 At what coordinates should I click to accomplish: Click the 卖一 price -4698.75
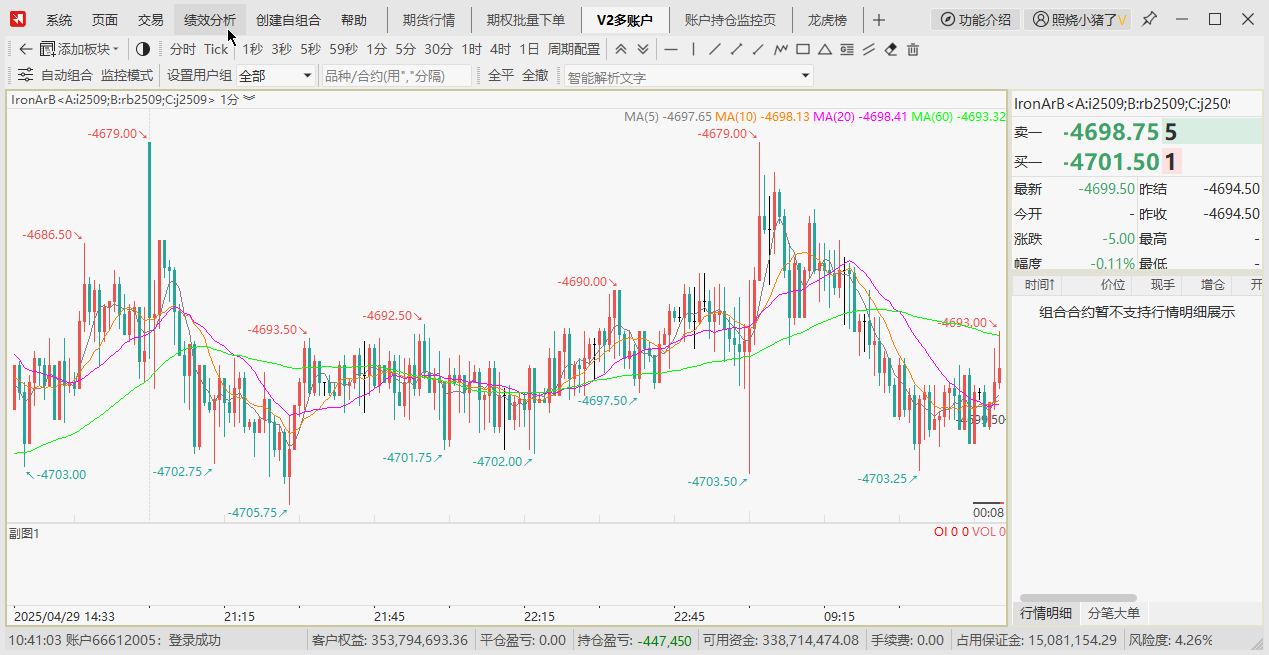pyautogui.click(x=1110, y=132)
